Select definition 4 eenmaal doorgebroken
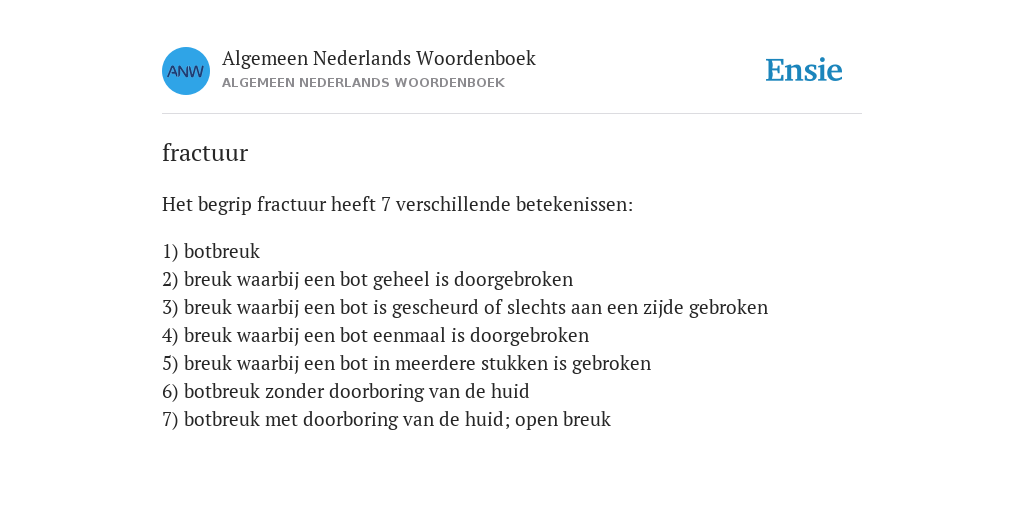This screenshot has width=1024, height=512. pyautogui.click(x=376, y=336)
